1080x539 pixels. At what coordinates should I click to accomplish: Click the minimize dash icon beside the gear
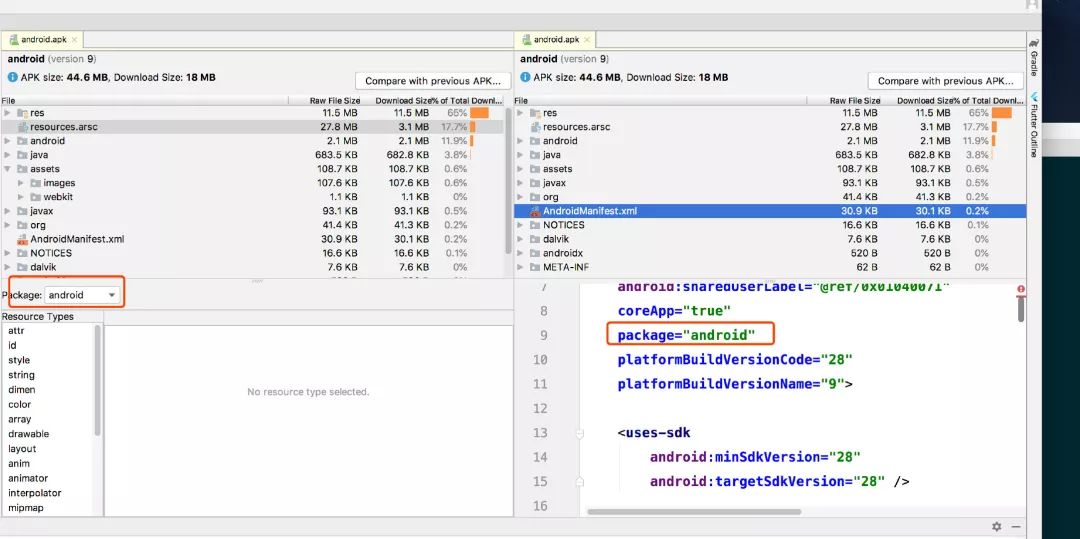(1016, 526)
